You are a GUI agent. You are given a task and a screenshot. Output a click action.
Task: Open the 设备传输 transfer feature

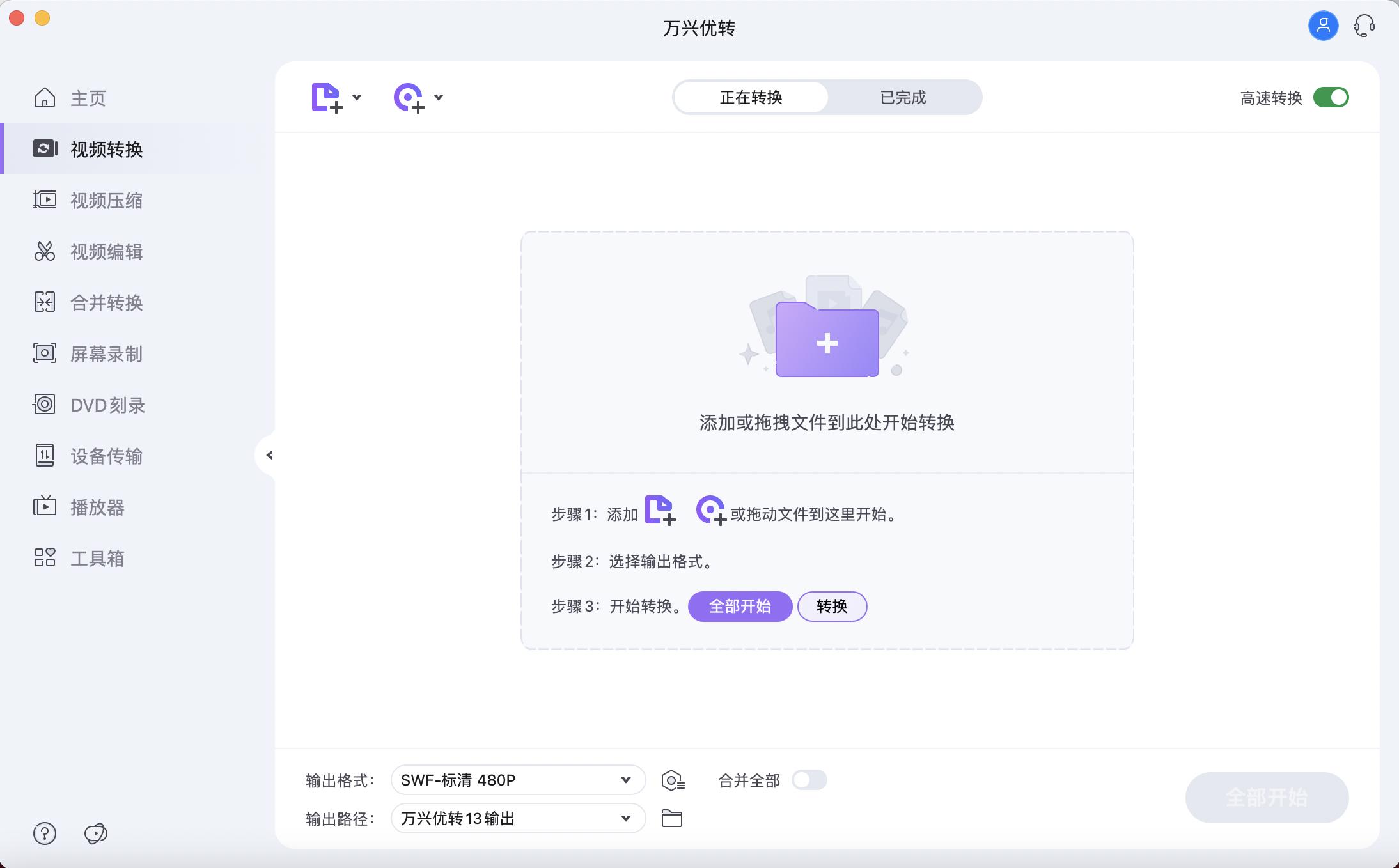106,456
